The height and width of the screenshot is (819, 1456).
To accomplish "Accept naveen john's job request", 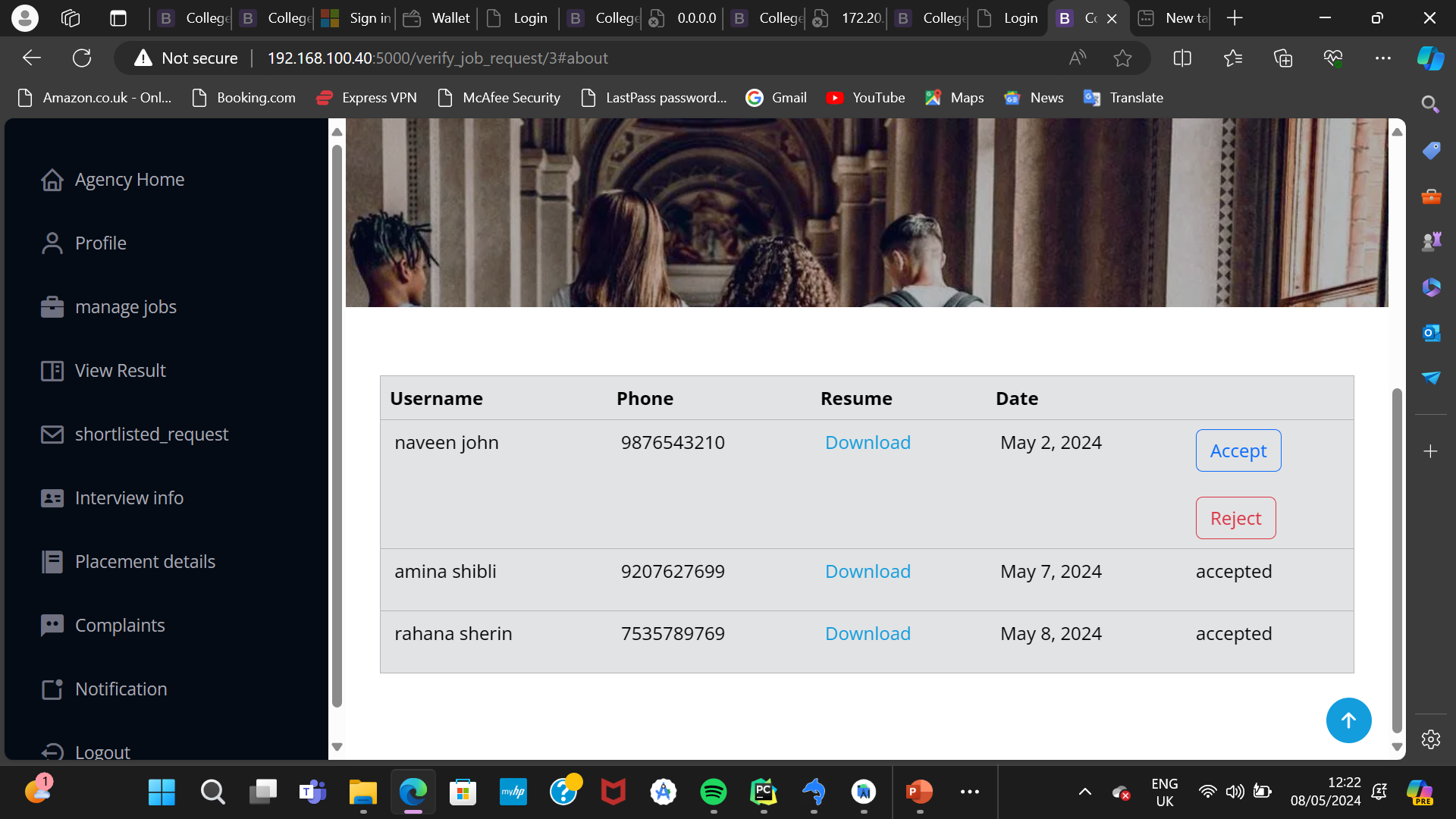I will coord(1238,450).
